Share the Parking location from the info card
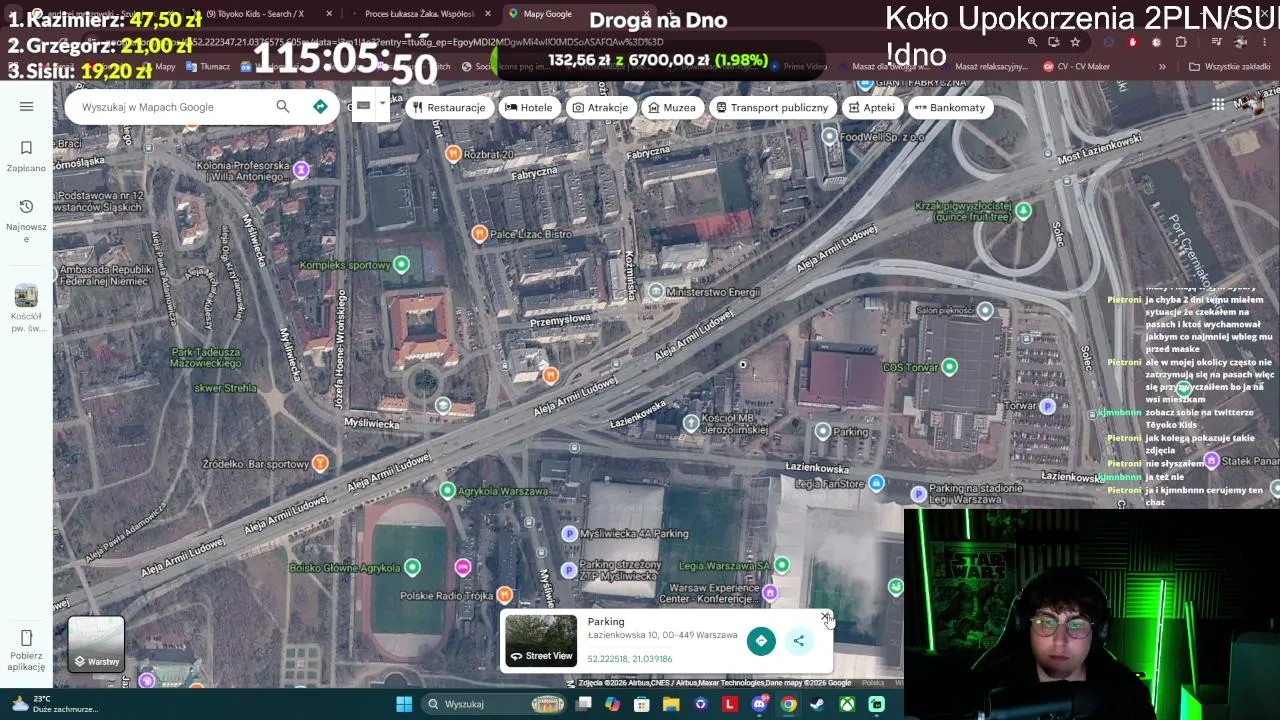 pos(799,641)
